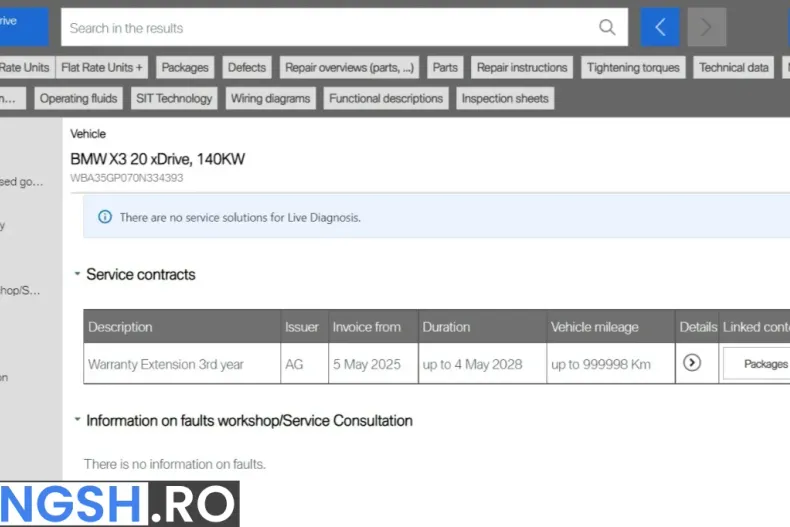Go back with the blue left arrow
The image size is (790, 527).
(x=660, y=27)
